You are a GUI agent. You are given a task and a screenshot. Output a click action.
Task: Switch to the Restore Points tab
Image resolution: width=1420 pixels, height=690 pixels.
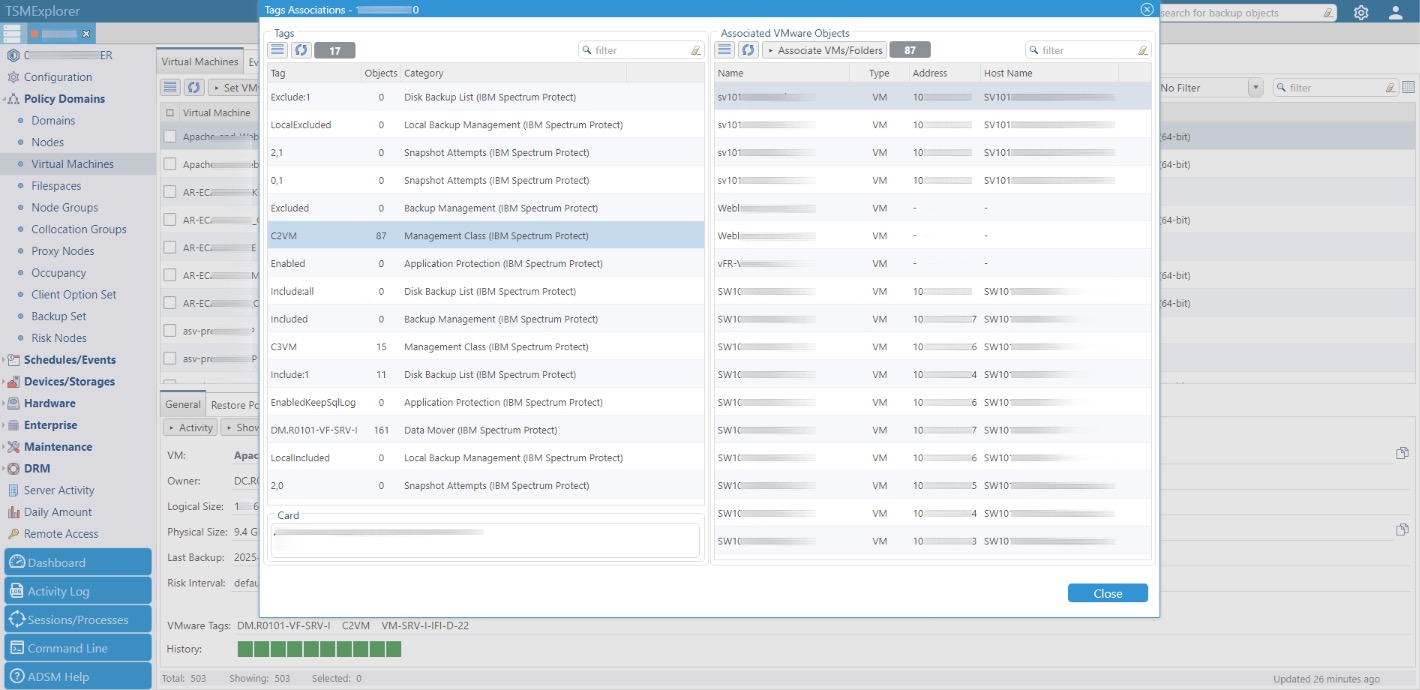coord(232,405)
